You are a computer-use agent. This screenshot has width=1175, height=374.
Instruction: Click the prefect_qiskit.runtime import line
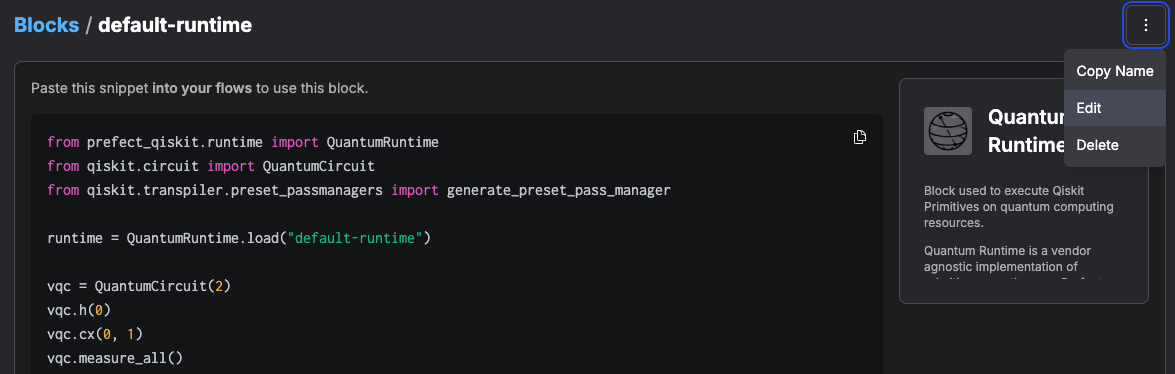[242, 142]
